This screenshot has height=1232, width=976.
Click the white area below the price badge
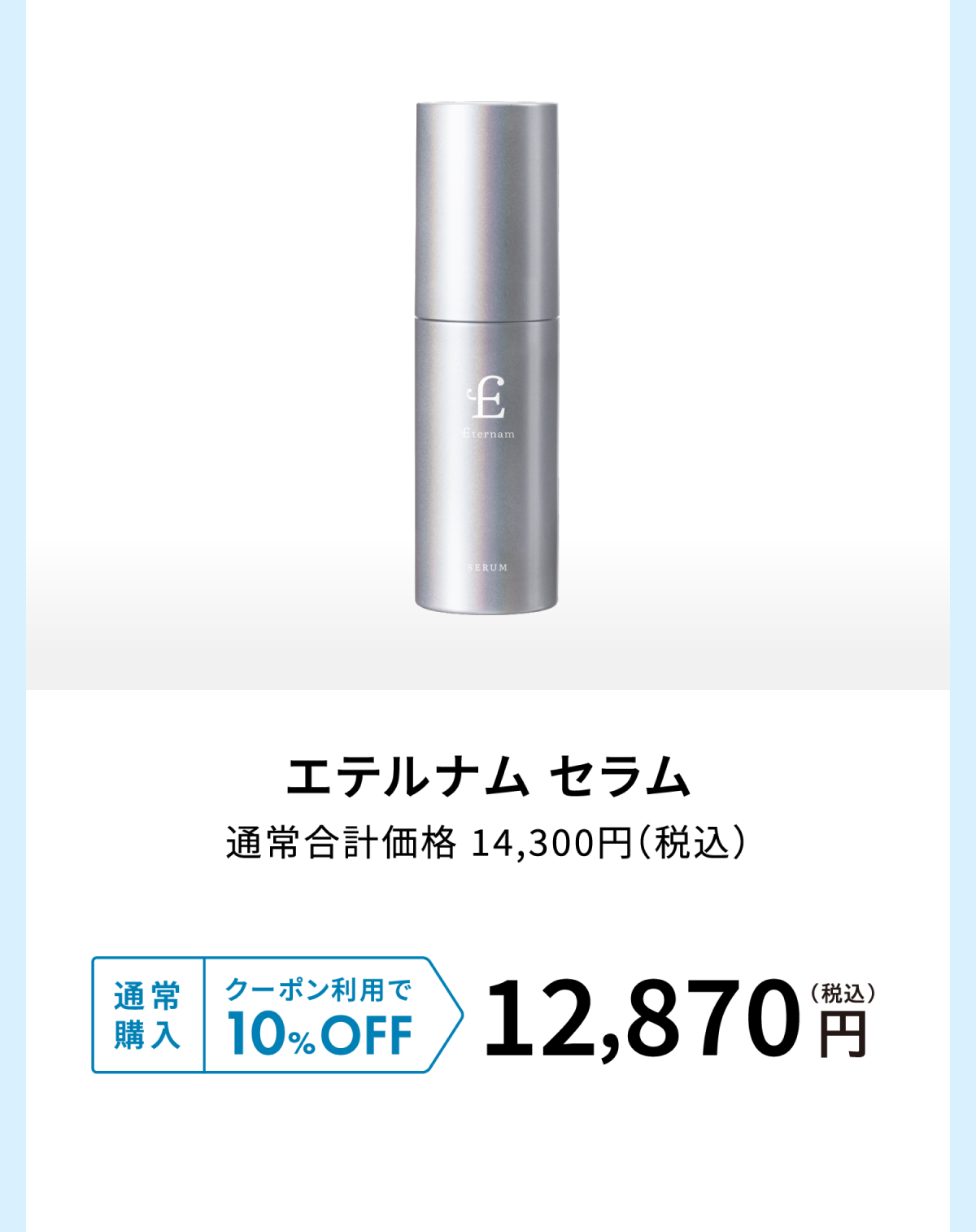[x=488, y=1156]
